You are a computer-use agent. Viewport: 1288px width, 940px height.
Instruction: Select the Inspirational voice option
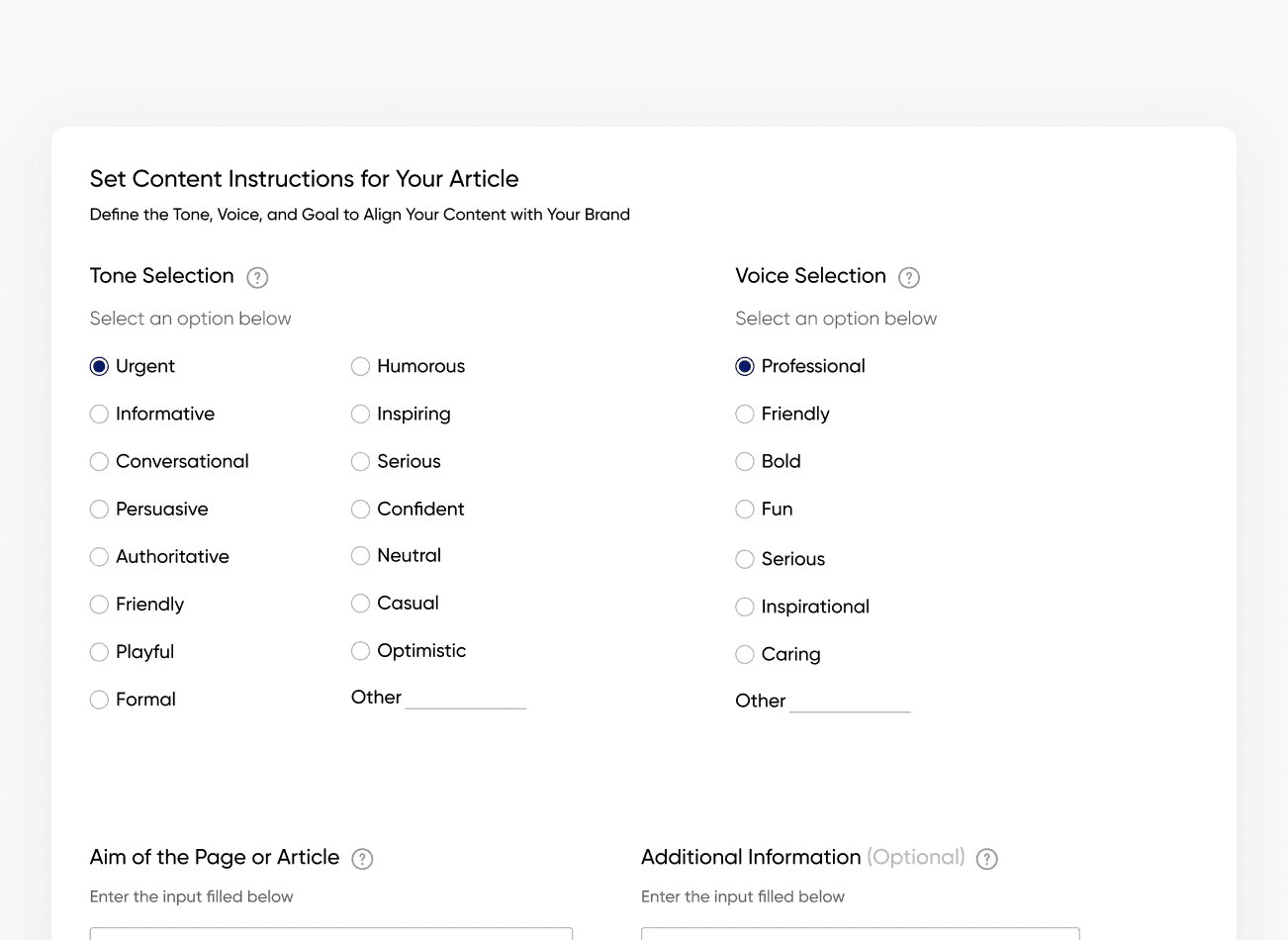745,608
